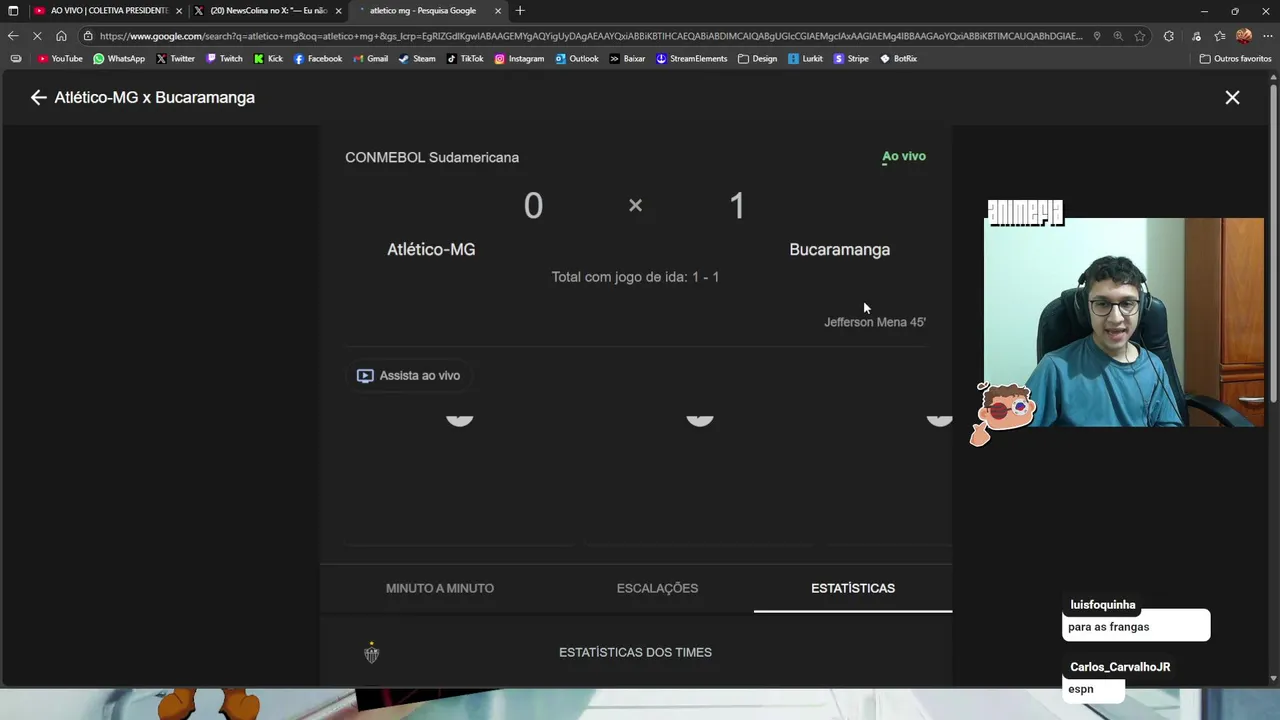Open the Steam bookmark

pos(417,59)
